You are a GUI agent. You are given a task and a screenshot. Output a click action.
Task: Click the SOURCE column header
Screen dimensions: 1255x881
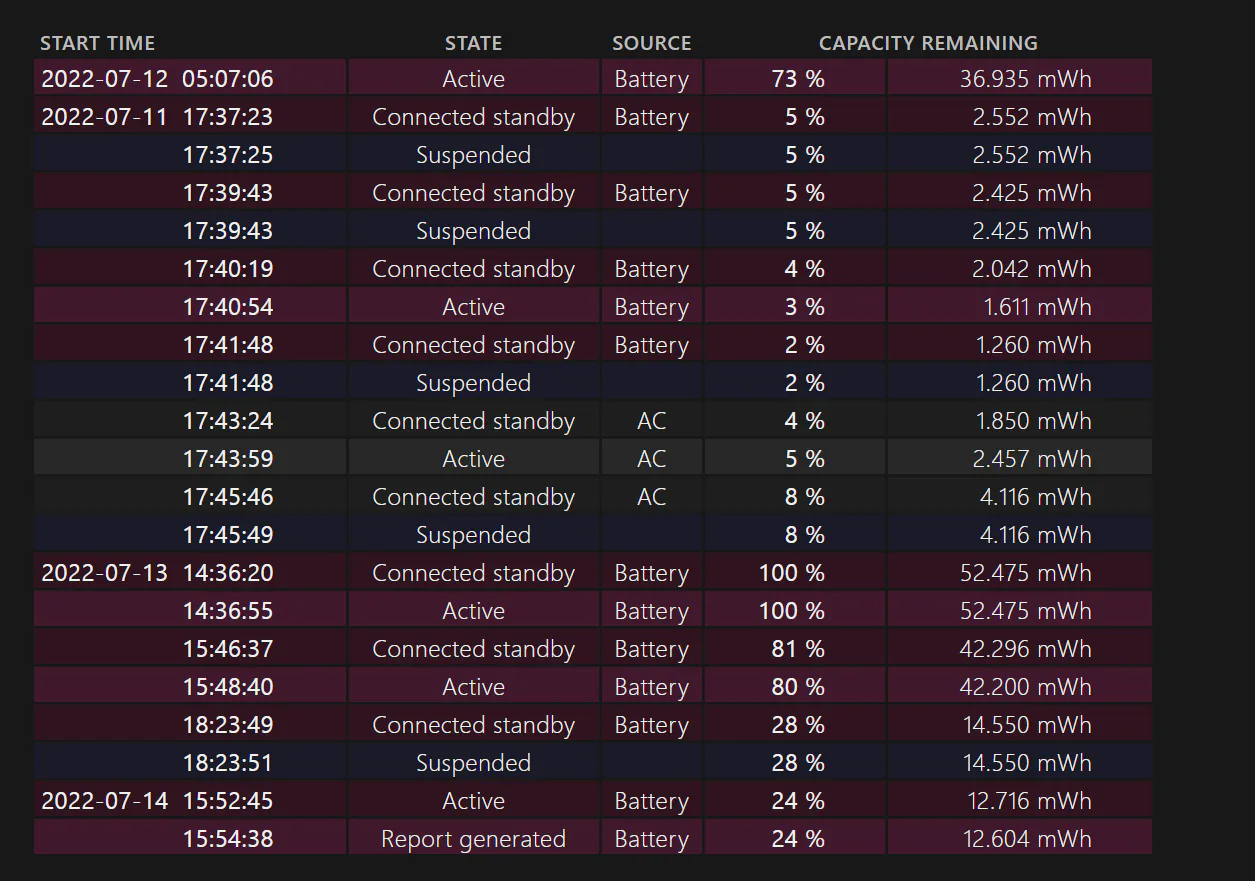pyautogui.click(x=651, y=43)
